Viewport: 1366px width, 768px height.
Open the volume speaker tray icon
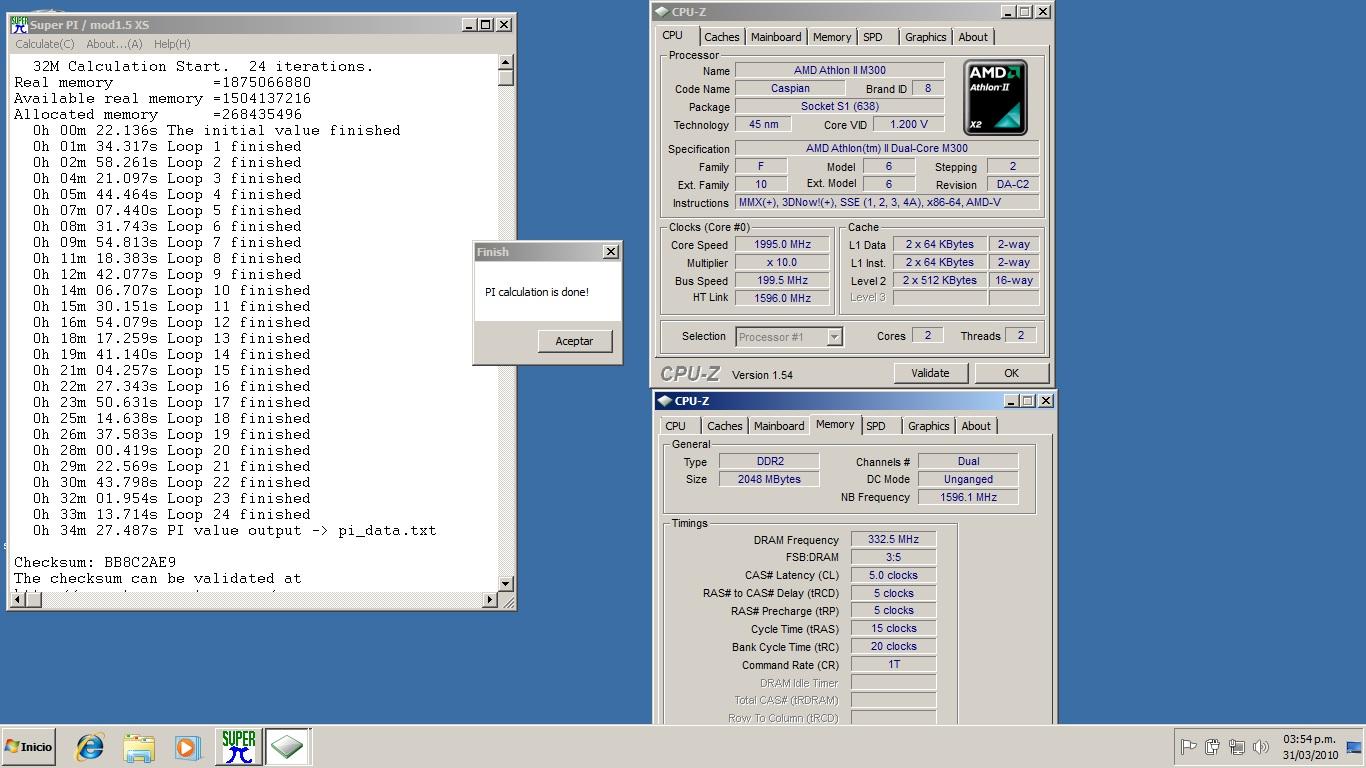pyautogui.click(x=1261, y=747)
